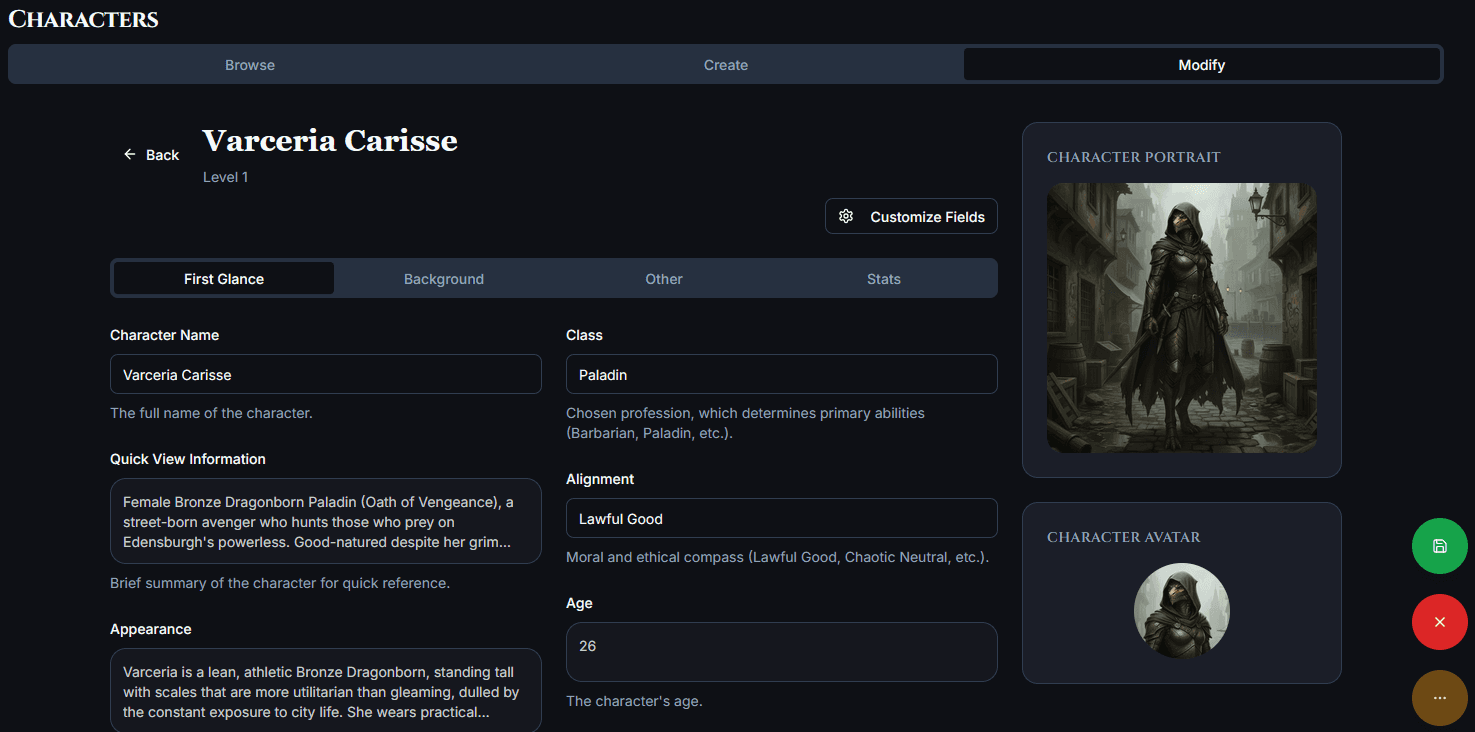
Task: Switch to the Browse tab
Action: click(250, 65)
